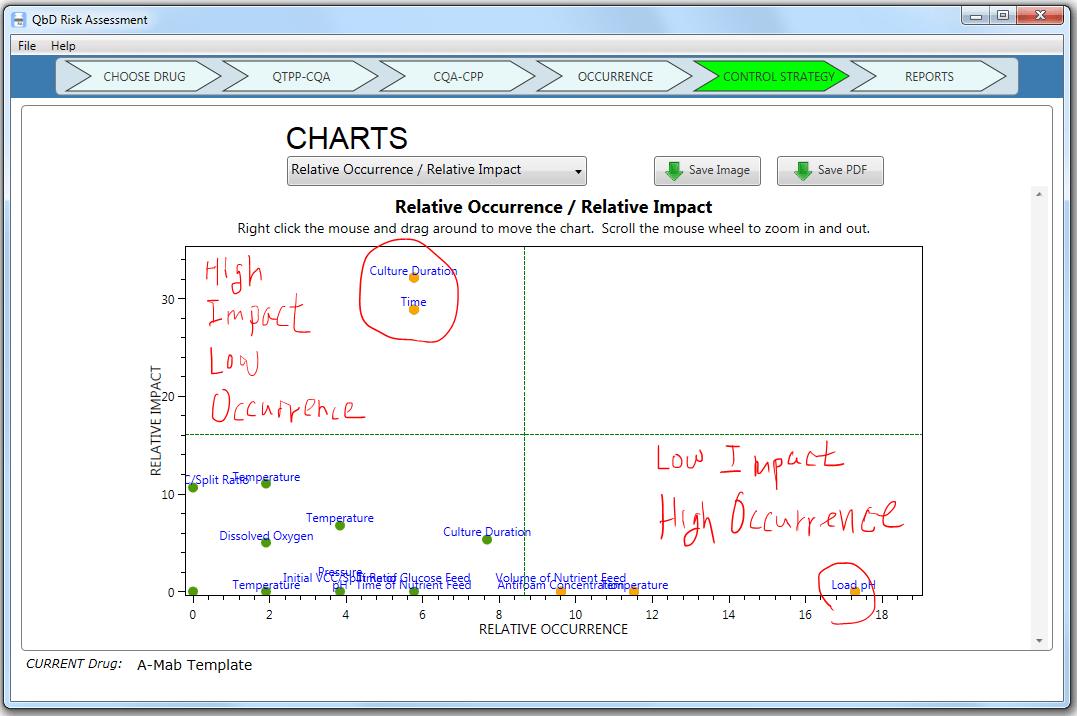The image size is (1077, 716).
Task: Click the QbD app icon in title bar
Action: [17, 18]
